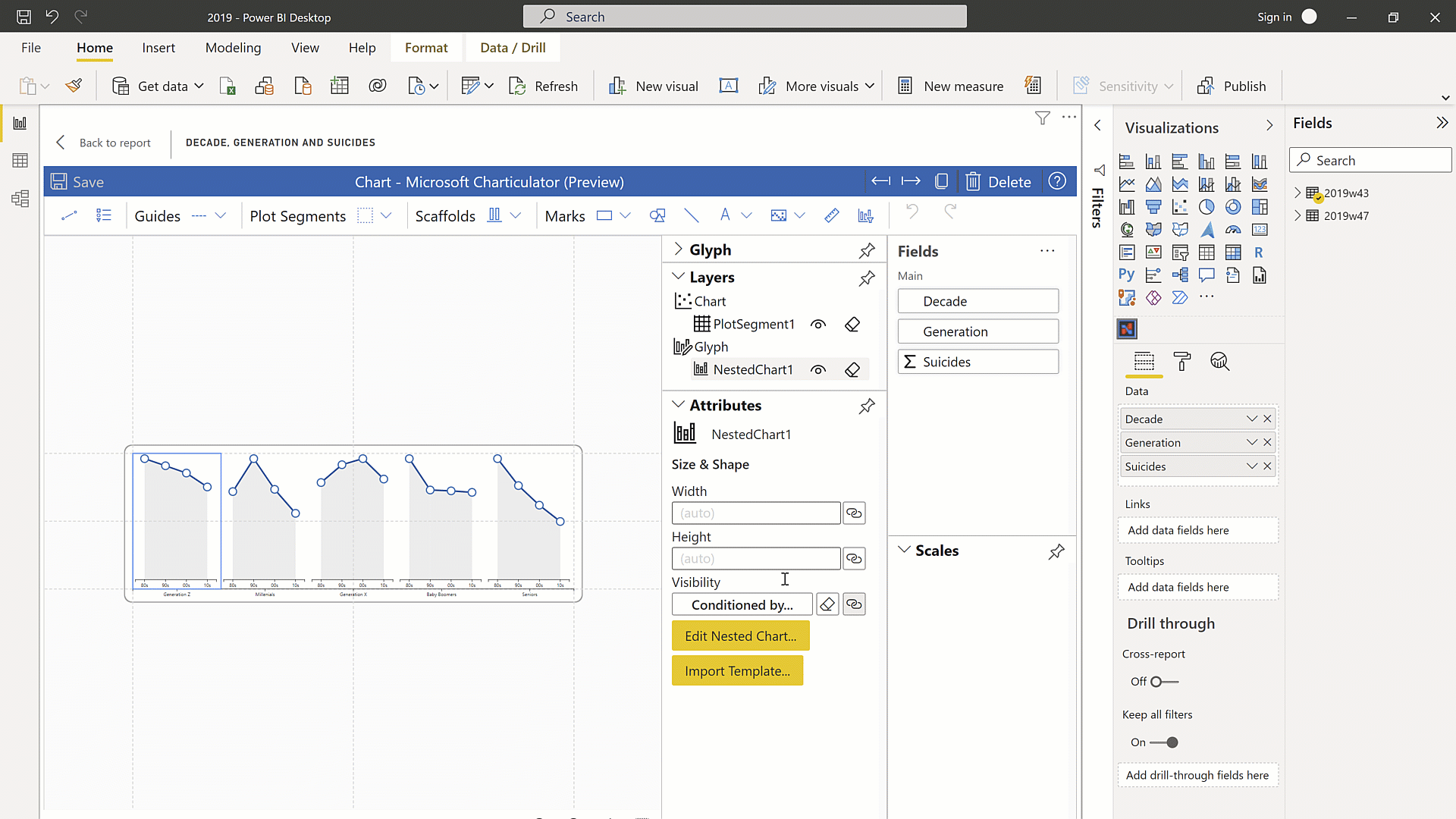
Task: Remove Suicides field from Data well
Action: pos(1267,466)
